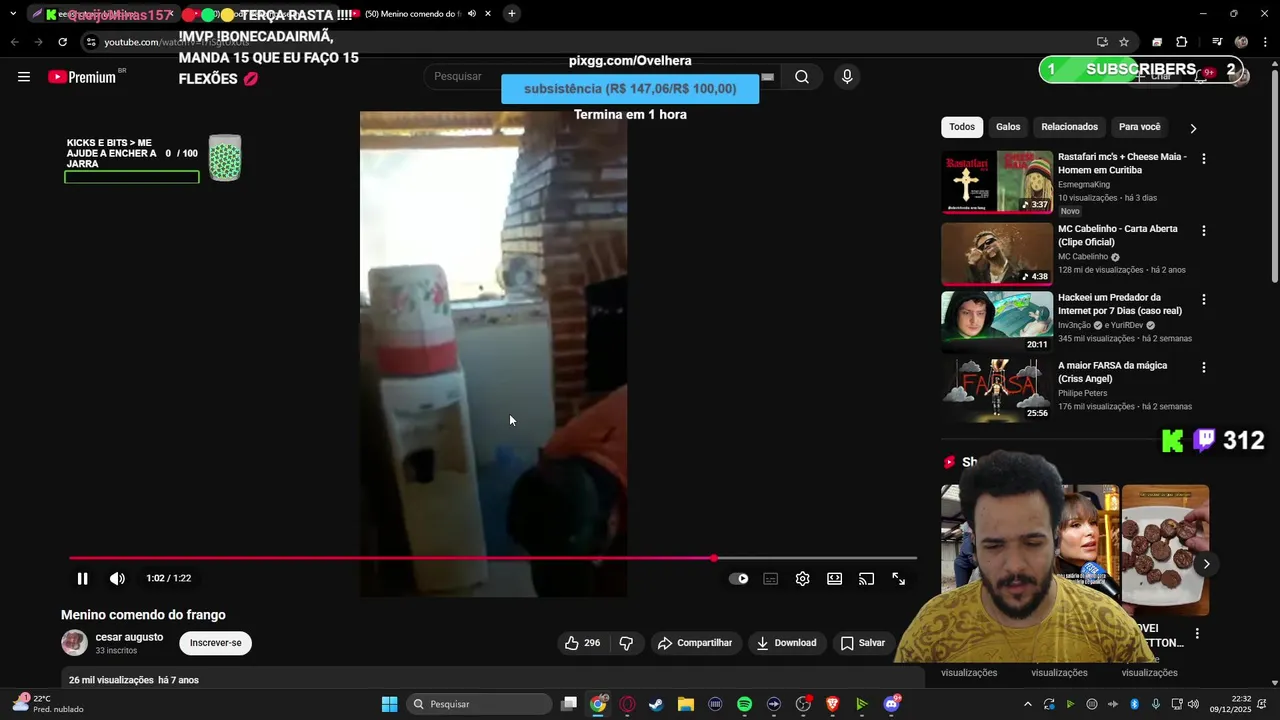Cast video with Play on TV icon
Viewport: 1280px width, 720px height.
click(x=867, y=578)
